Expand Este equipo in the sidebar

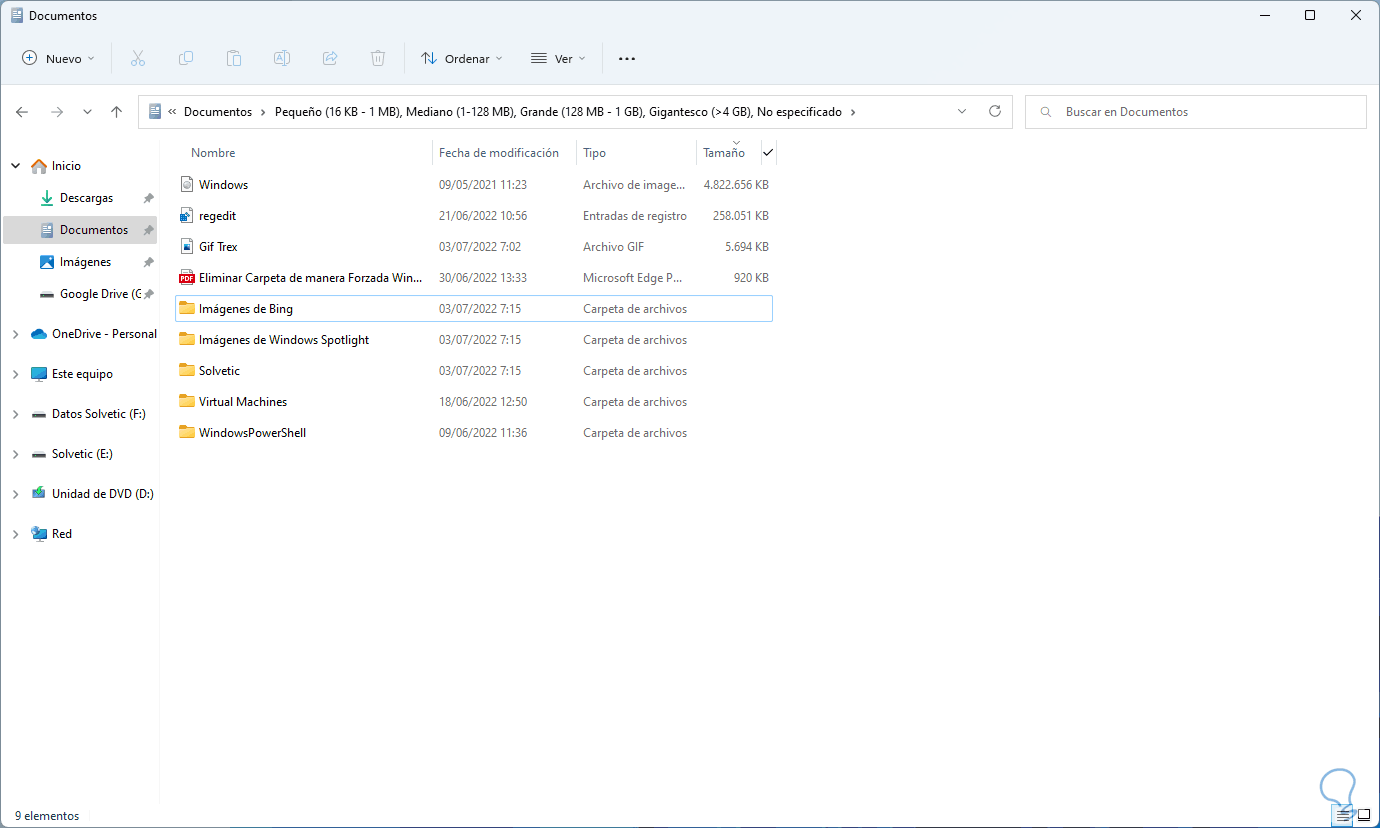[15, 374]
